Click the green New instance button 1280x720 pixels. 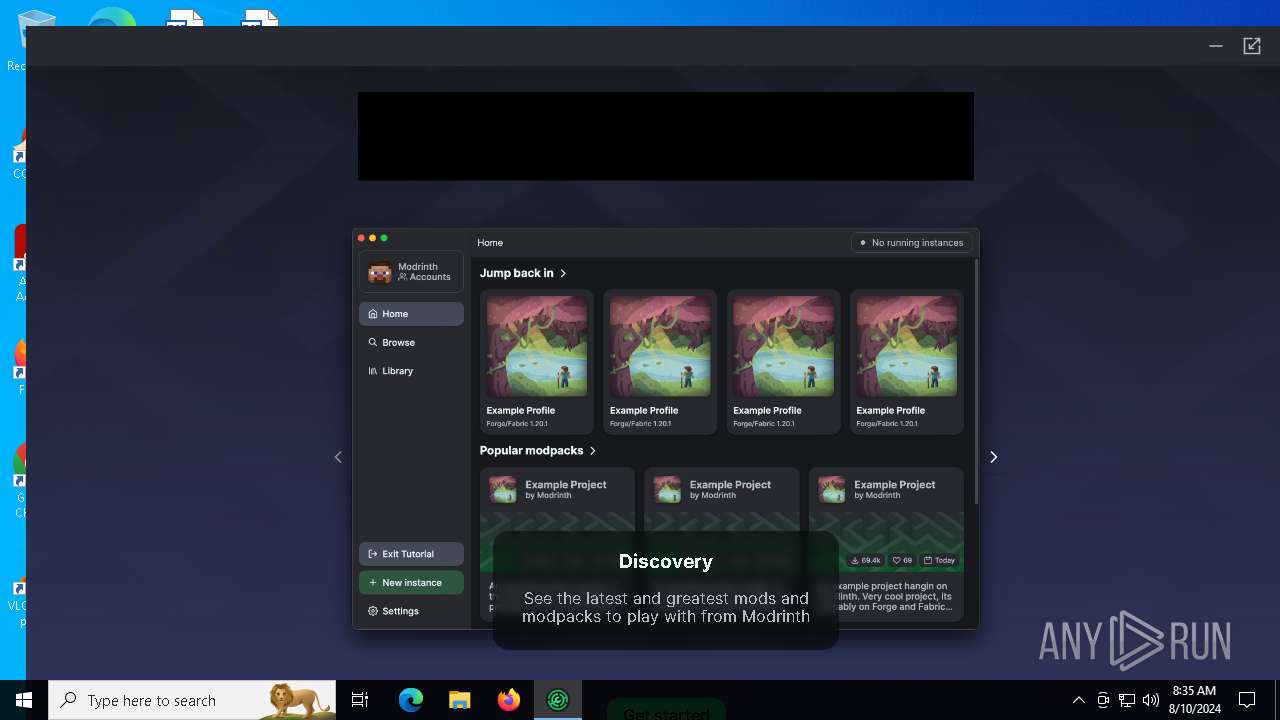tap(411, 583)
